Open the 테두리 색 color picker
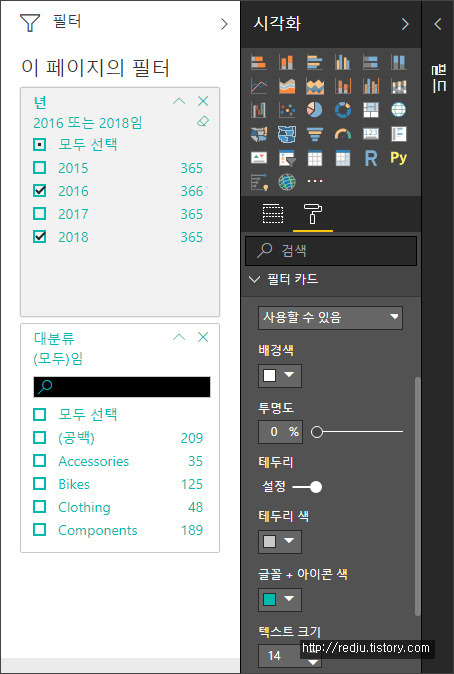 pos(280,542)
